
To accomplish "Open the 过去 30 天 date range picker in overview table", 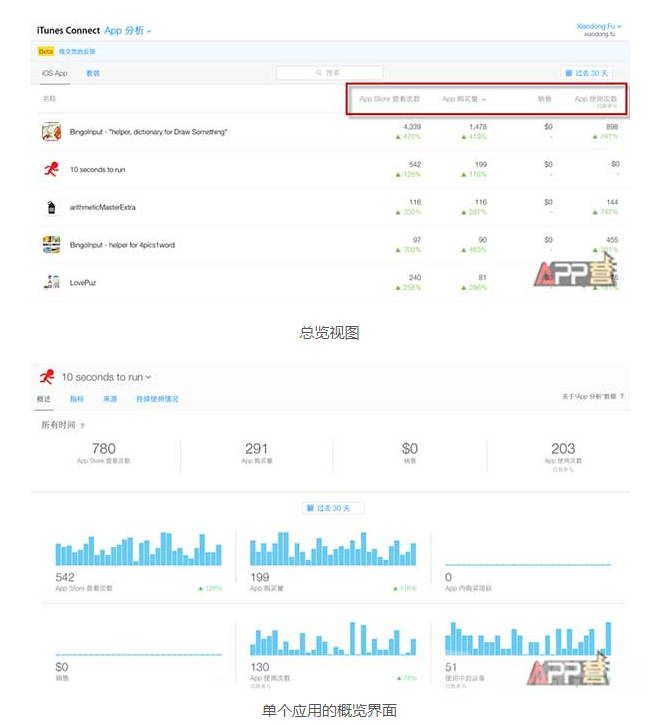I will [x=587, y=73].
